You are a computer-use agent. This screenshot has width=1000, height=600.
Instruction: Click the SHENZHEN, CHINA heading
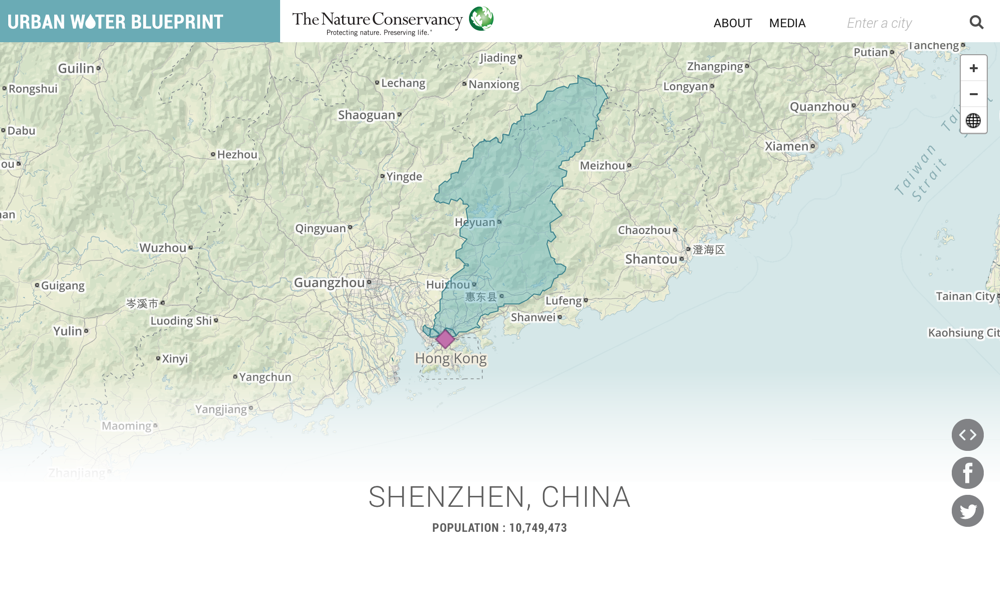pos(499,497)
